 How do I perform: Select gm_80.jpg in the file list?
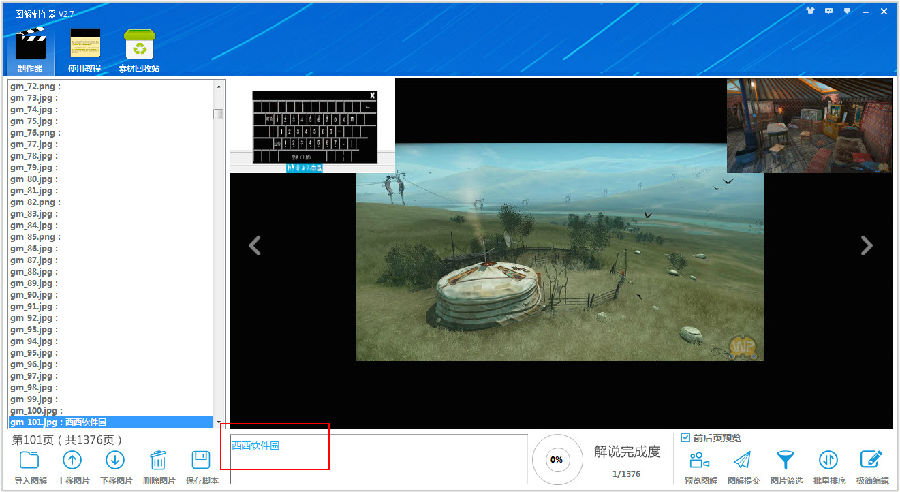[34, 179]
